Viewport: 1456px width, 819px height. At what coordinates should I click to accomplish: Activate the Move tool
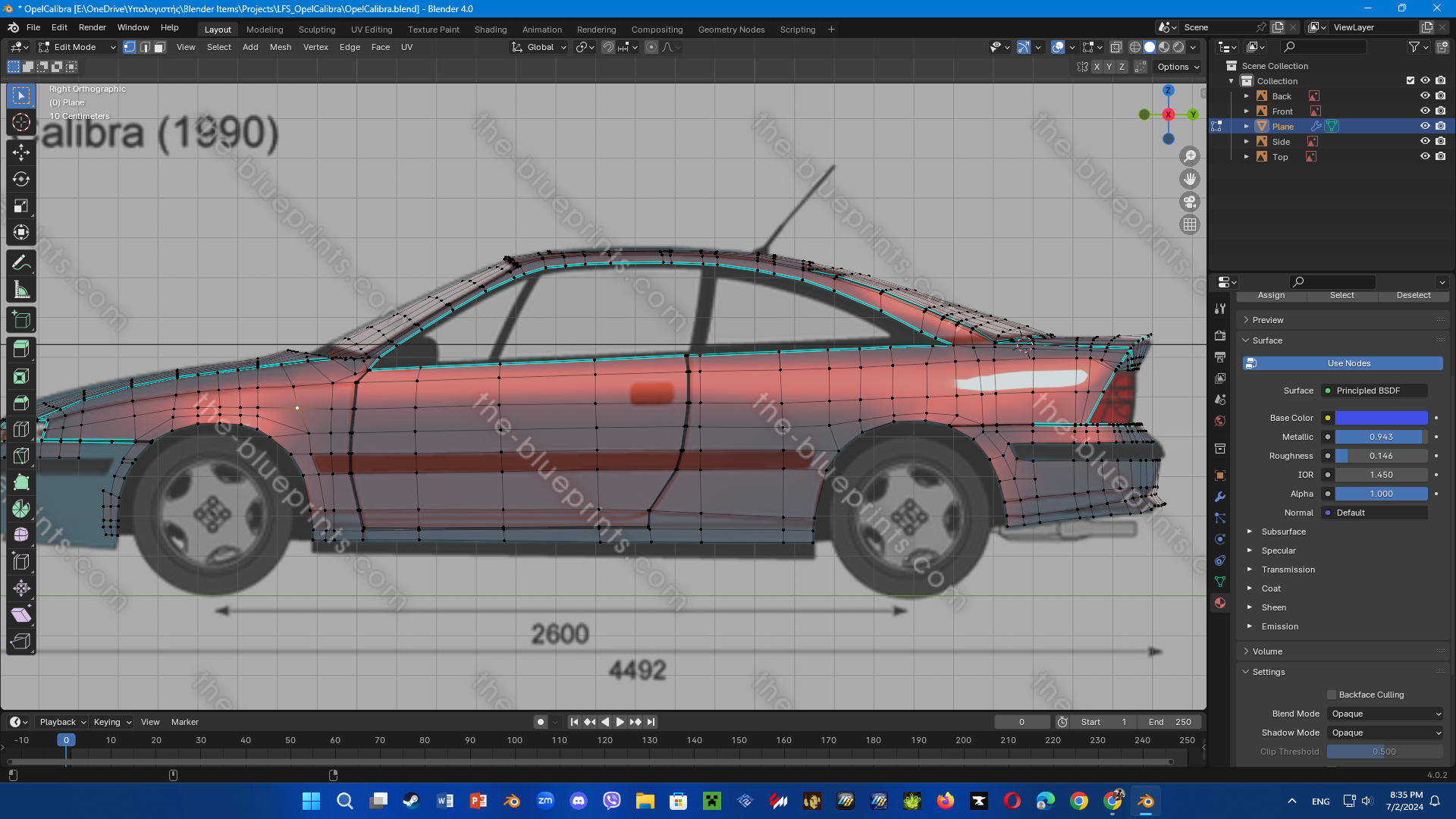pos(21,152)
